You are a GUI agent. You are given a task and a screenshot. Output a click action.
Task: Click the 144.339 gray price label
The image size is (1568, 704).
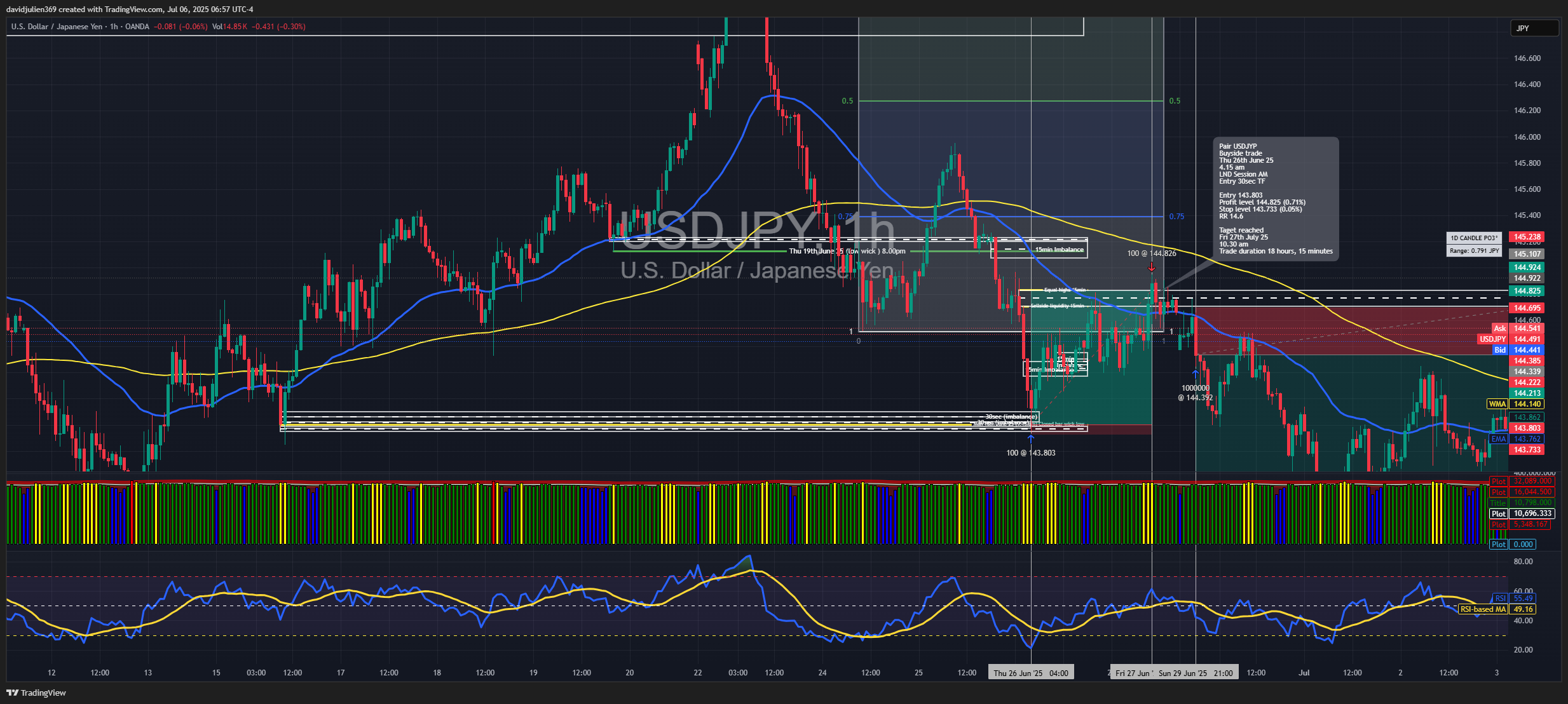pos(1527,372)
